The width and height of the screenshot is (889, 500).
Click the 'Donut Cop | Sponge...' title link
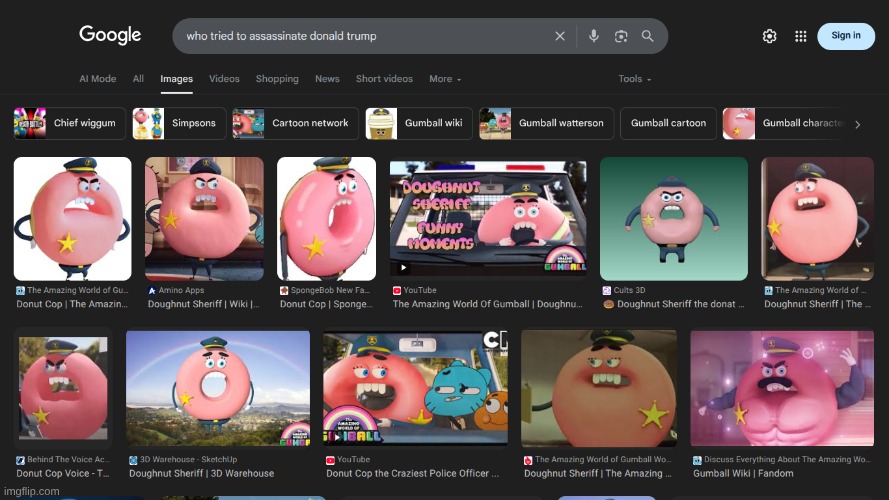[x=326, y=304]
